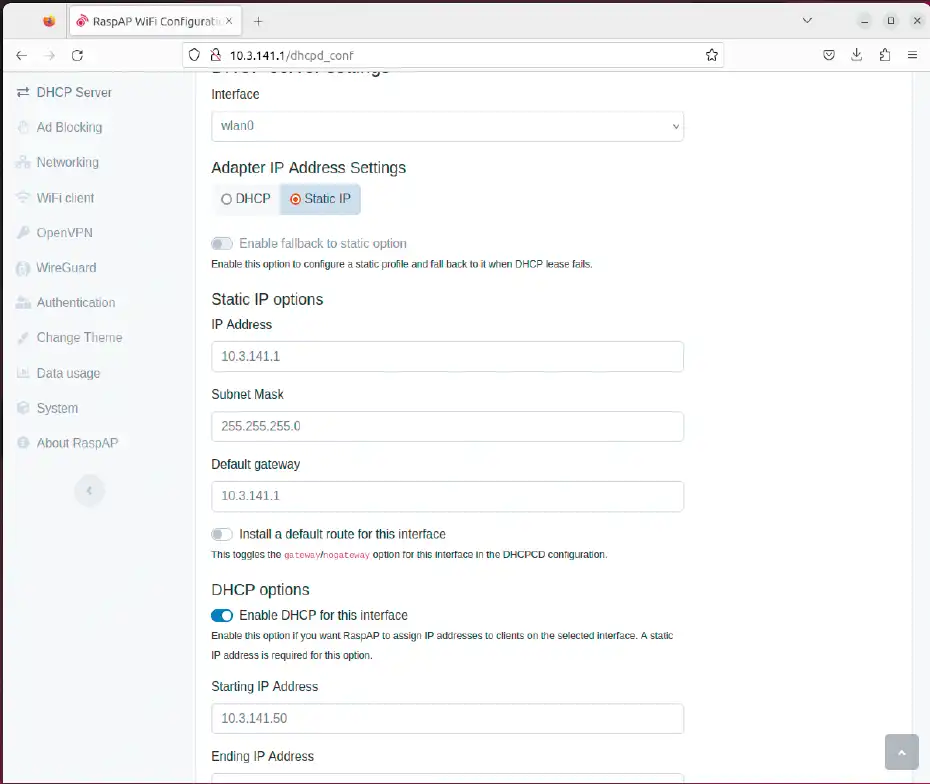Image resolution: width=930 pixels, height=784 pixels.
Task: Click the Firefox View icon in tab bar
Action: pos(49,21)
